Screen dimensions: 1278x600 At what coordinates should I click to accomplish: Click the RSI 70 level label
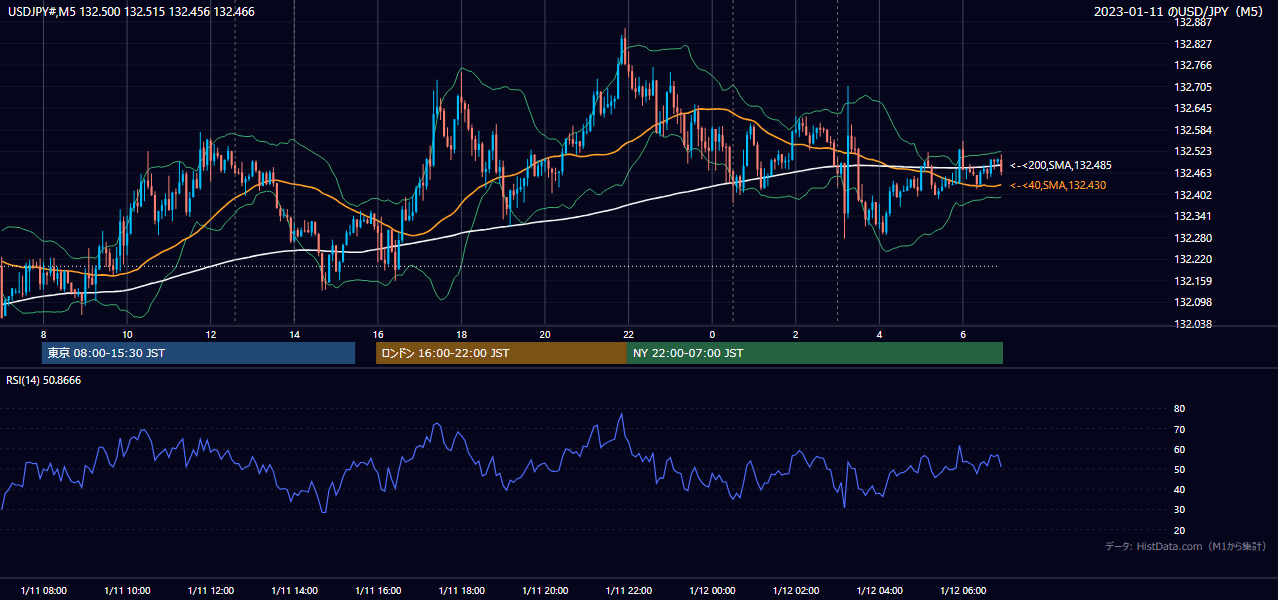click(x=1179, y=429)
